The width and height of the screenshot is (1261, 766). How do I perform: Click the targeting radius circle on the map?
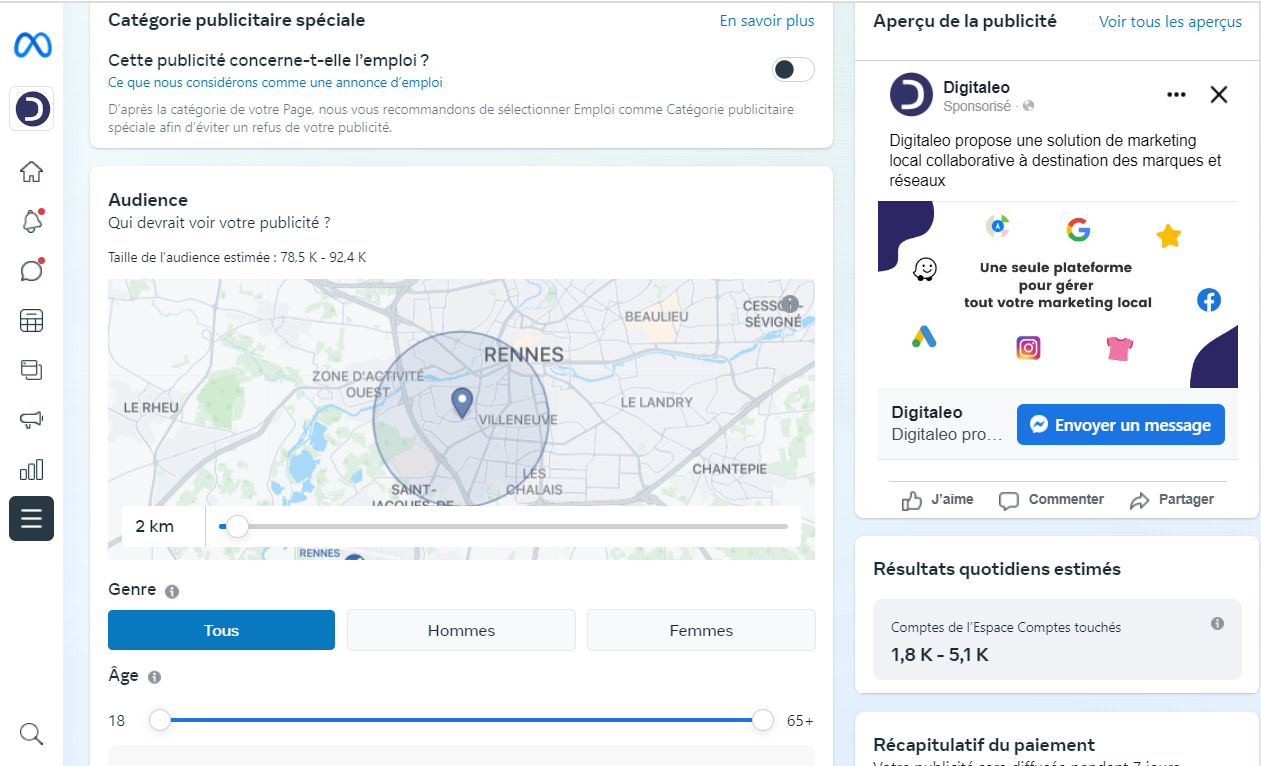tap(461, 418)
